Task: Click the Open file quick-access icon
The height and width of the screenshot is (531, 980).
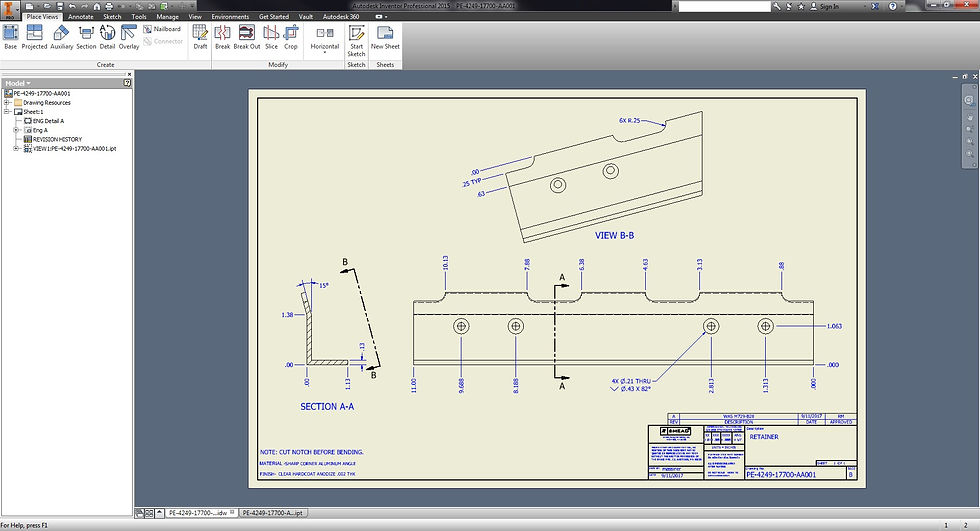Action: coord(46,6)
